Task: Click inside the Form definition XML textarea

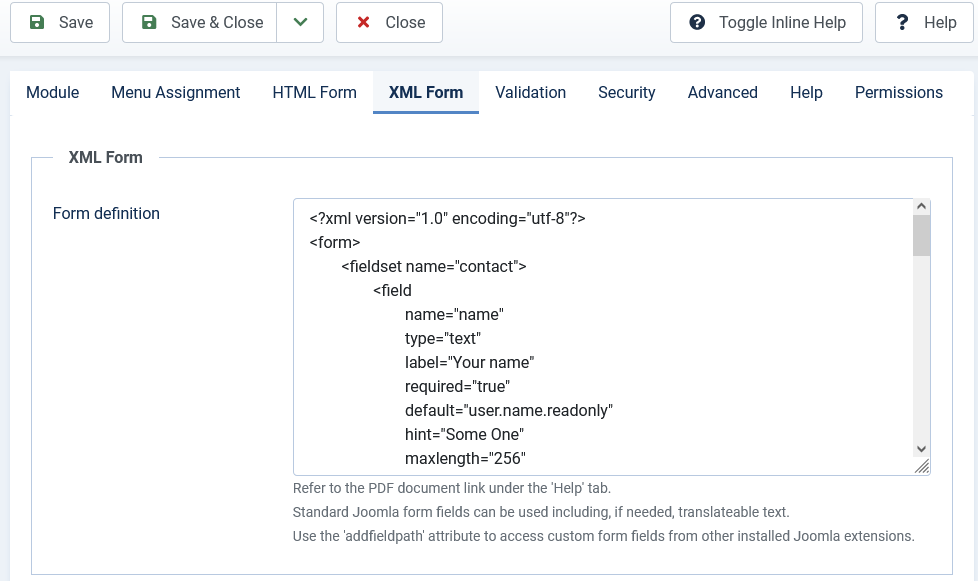Action: coord(603,337)
